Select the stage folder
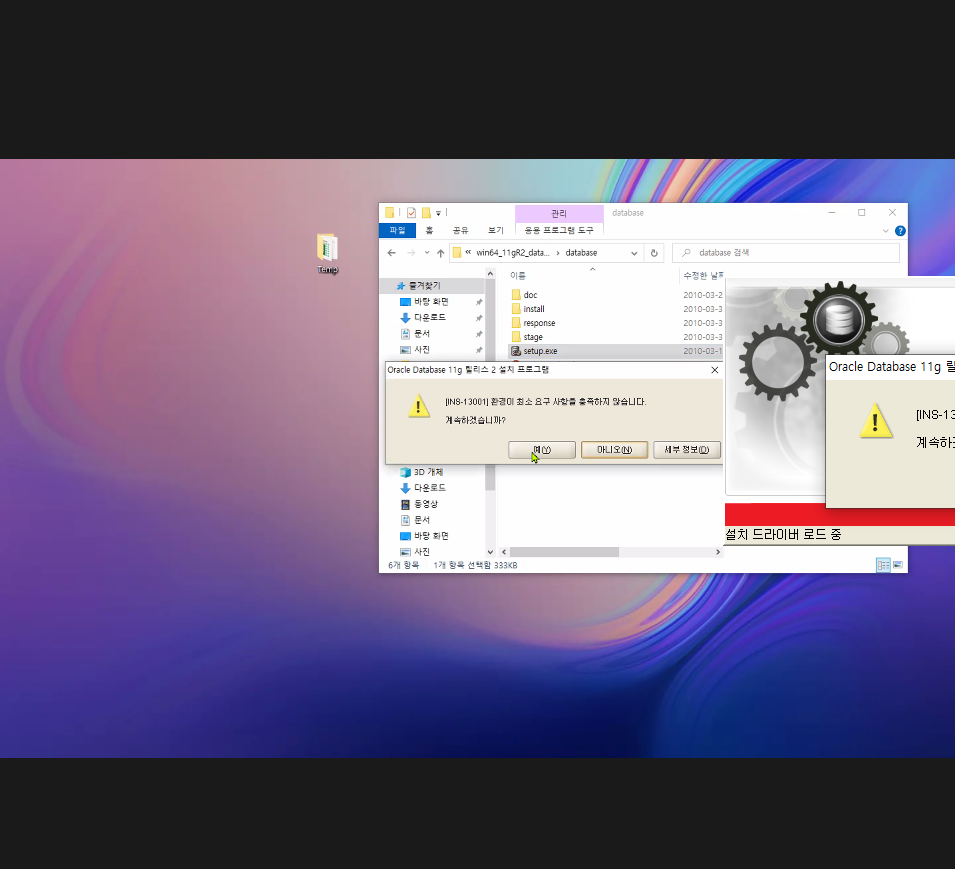The width and height of the screenshot is (955, 869). coord(533,337)
